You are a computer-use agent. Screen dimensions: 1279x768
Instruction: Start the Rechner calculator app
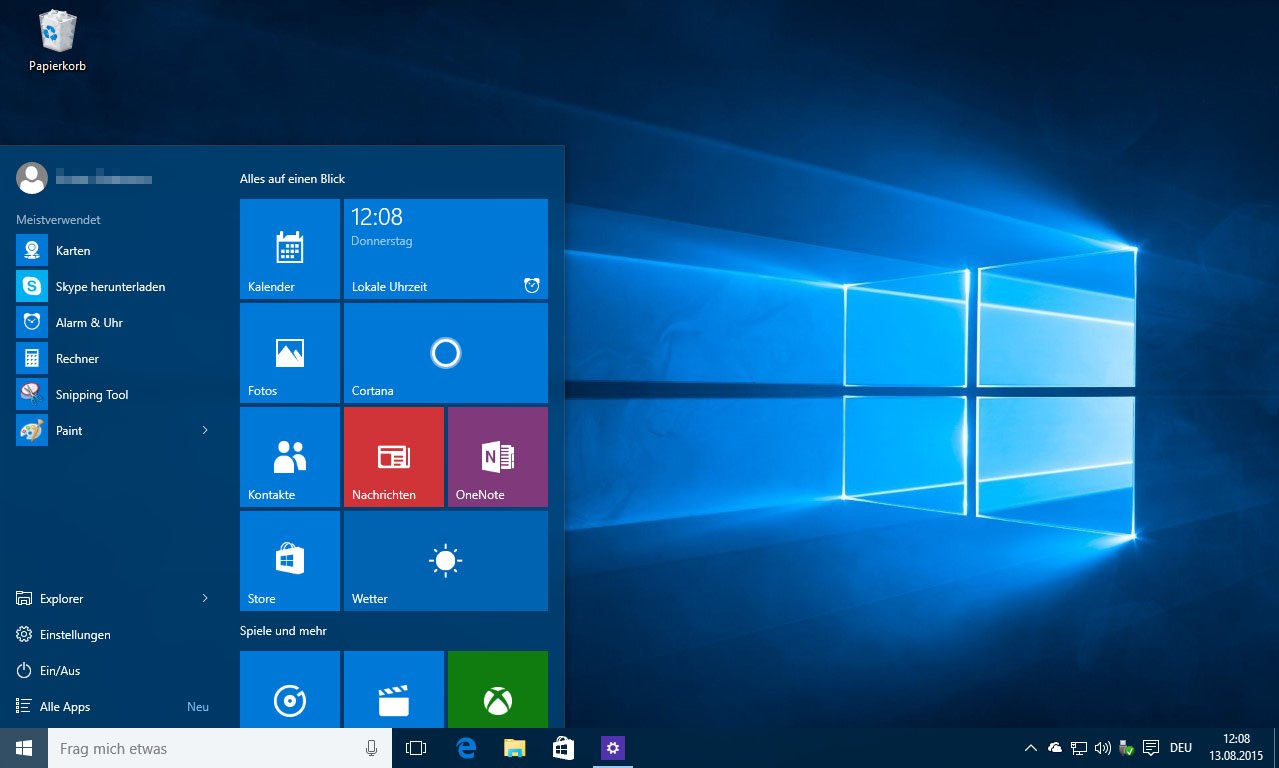point(112,358)
